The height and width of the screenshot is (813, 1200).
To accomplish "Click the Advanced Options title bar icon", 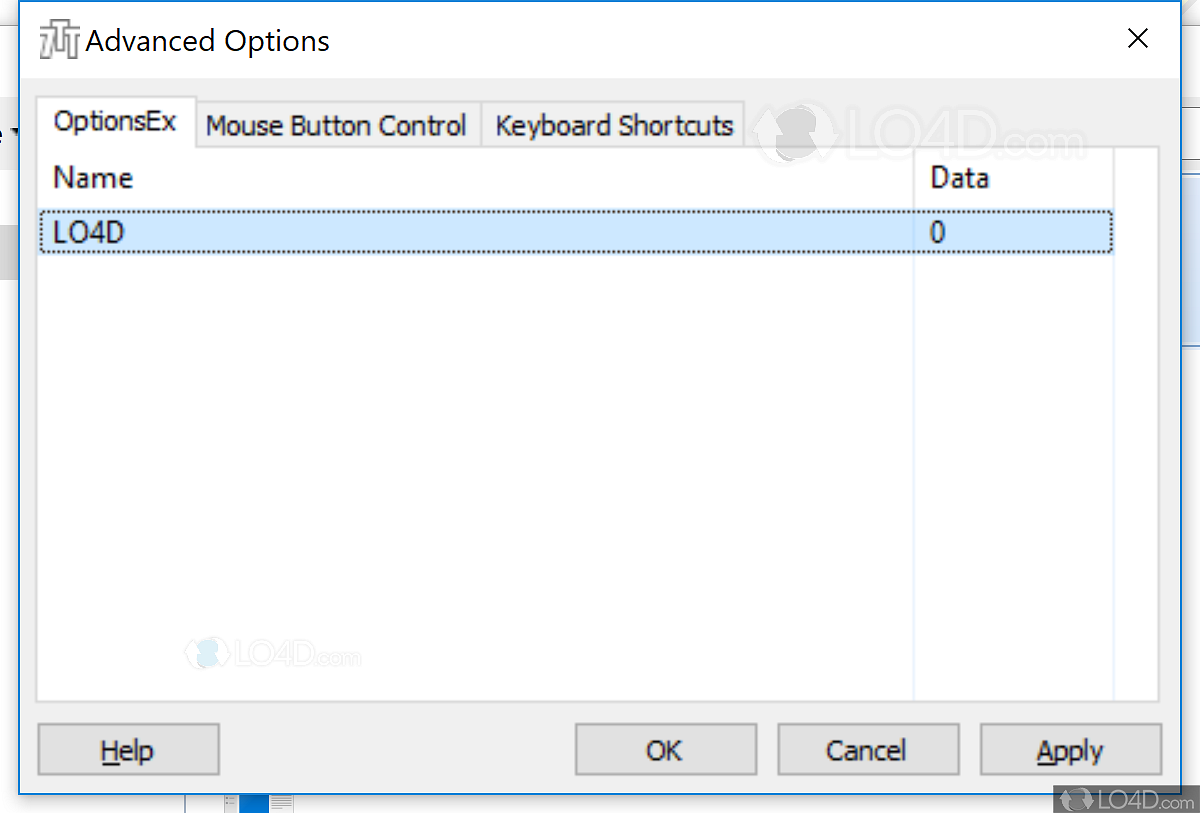I will [x=57, y=40].
